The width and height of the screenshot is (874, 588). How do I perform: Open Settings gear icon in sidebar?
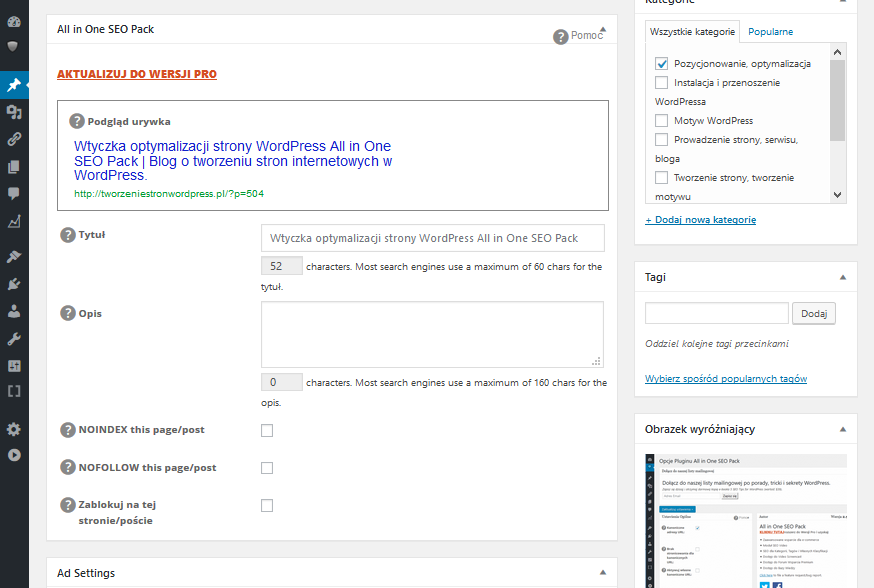(14, 429)
